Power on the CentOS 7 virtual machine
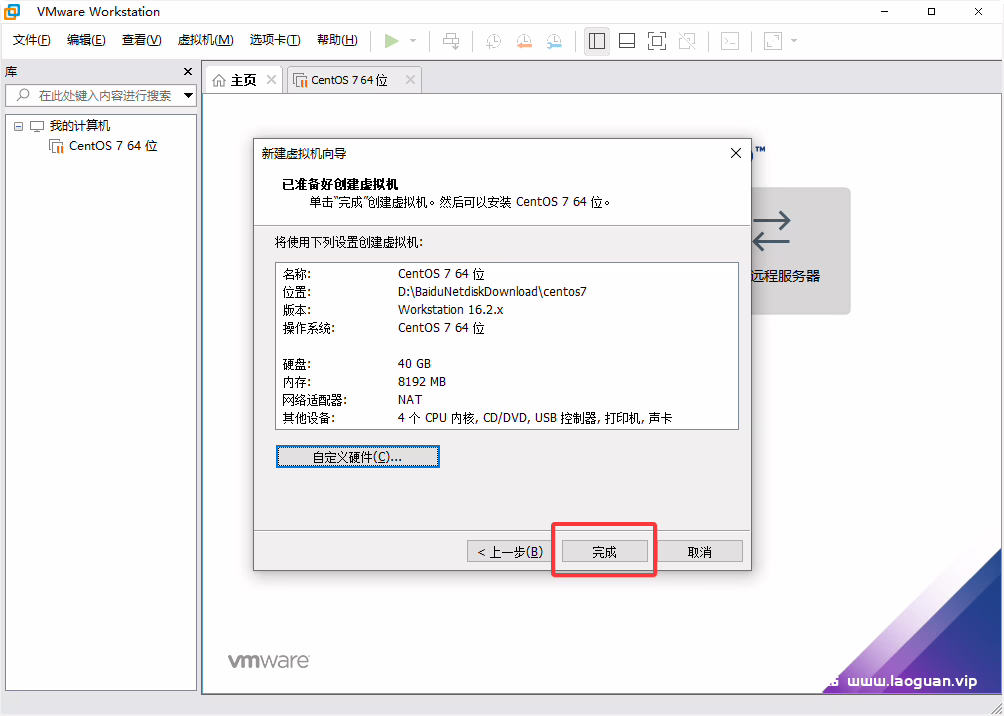The width and height of the screenshot is (1004, 716). (x=392, y=41)
